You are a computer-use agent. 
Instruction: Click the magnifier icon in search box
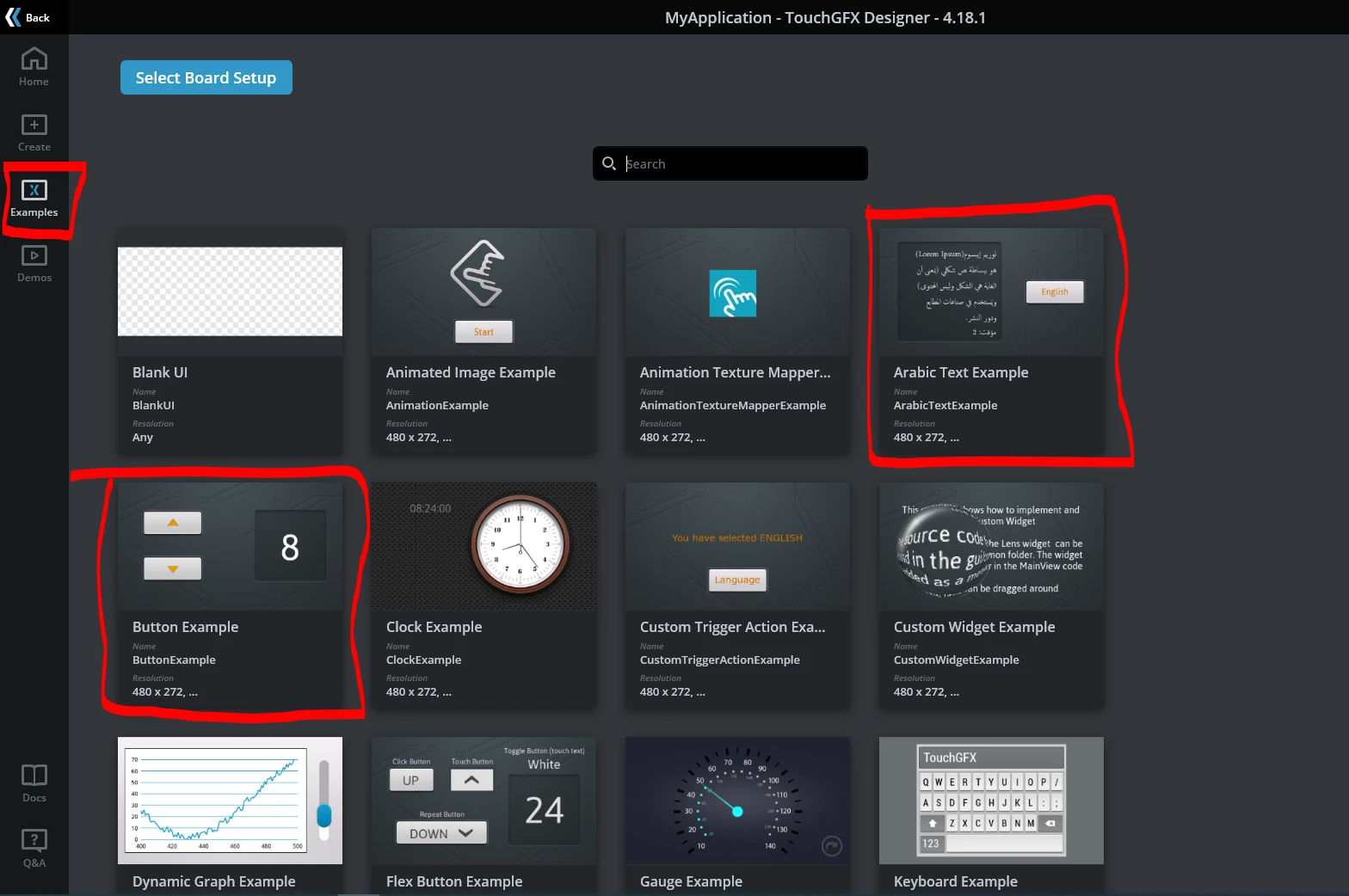pos(609,163)
